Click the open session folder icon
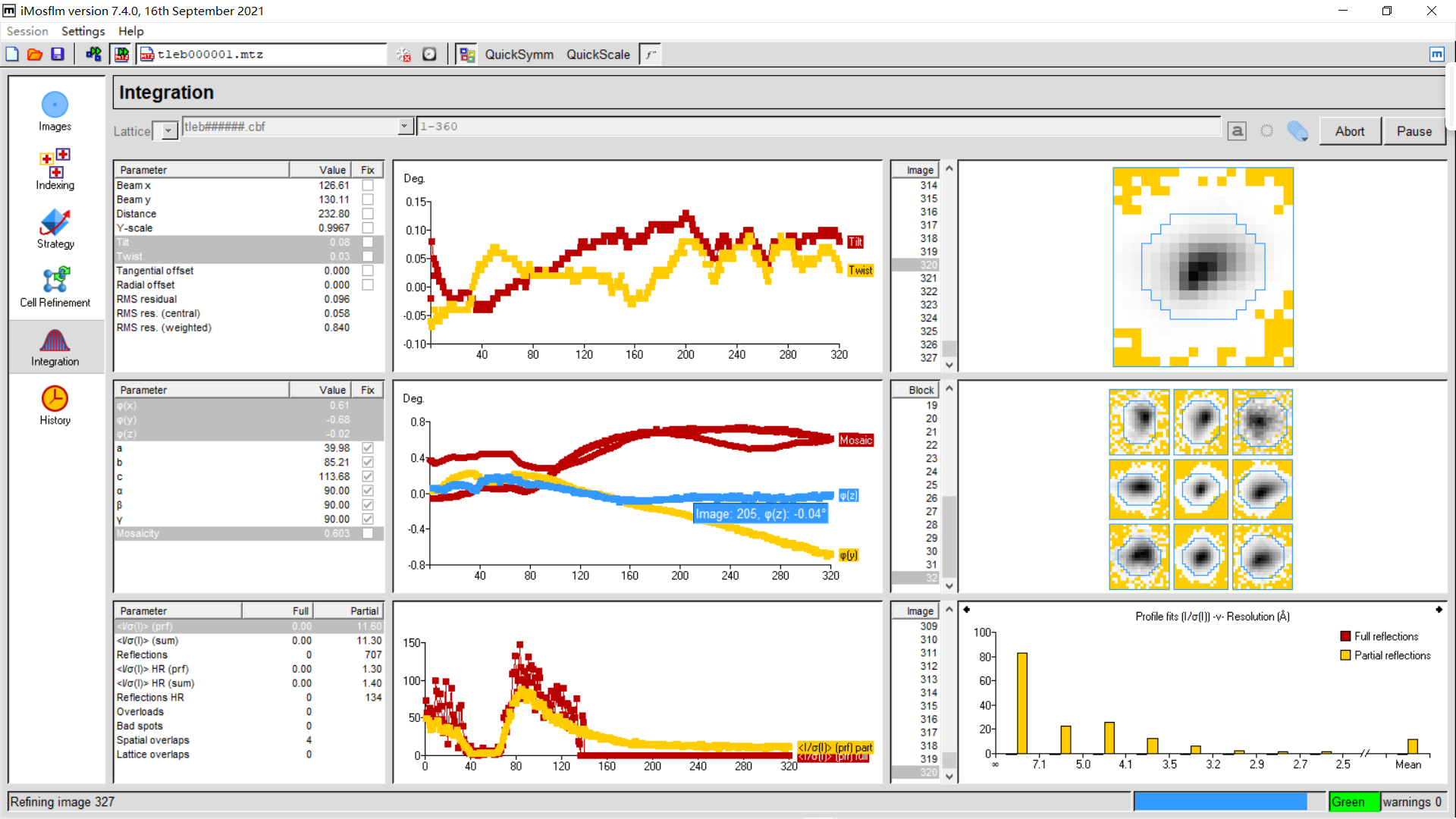Image resolution: width=1456 pixels, height=819 pixels. pyautogui.click(x=35, y=54)
